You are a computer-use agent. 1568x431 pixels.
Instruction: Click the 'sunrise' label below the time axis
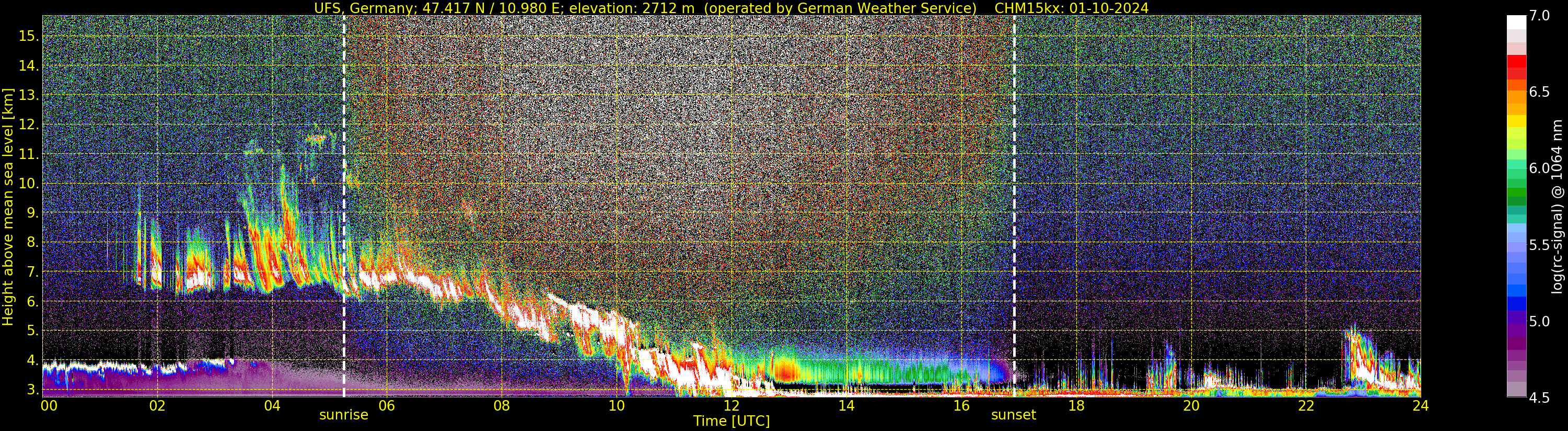(344, 415)
